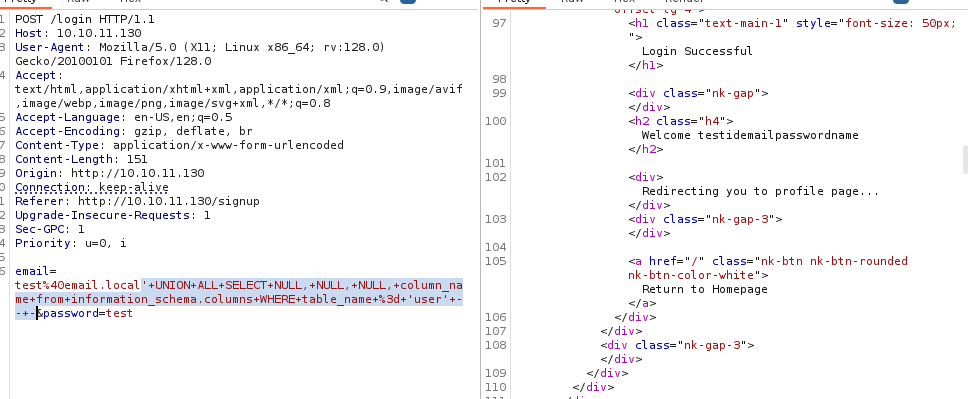Click response line number 105
This screenshot has height=399, width=968.
coord(496,261)
